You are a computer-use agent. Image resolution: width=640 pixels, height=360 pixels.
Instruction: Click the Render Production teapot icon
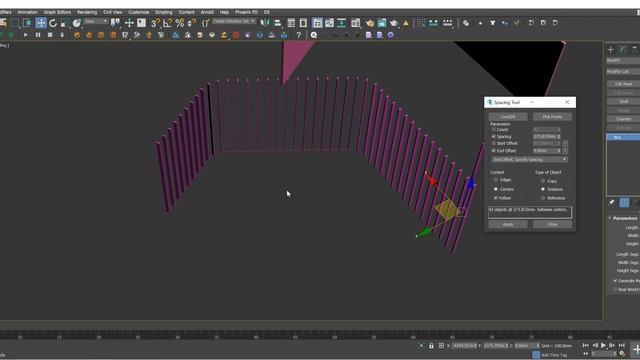(x=393, y=23)
